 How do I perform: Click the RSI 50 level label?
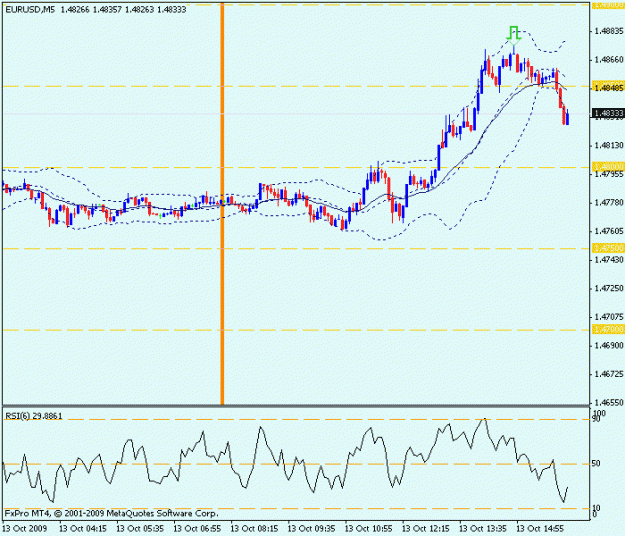coord(596,463)
